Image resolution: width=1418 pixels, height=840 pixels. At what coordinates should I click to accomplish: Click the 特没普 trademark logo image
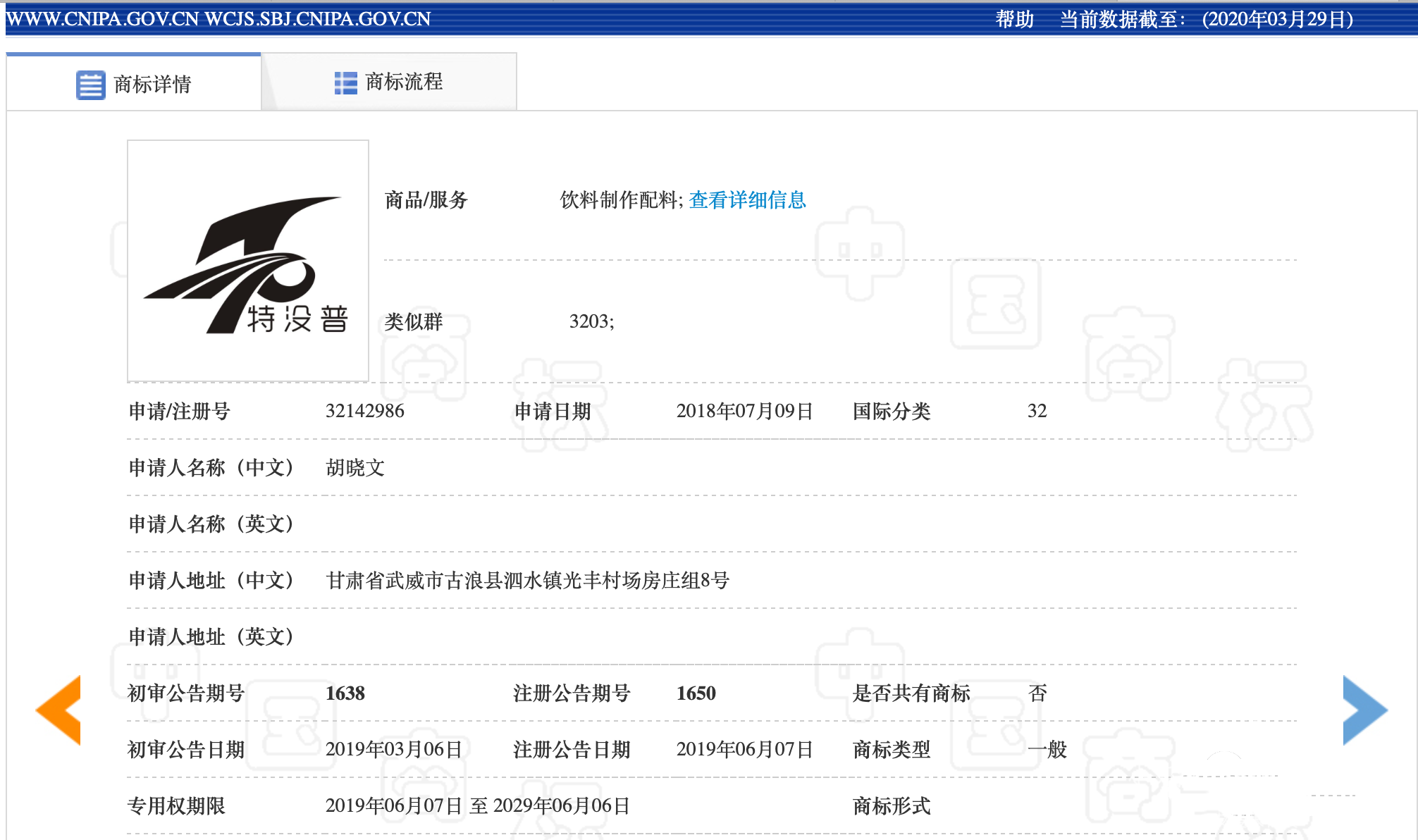point(248,261)
